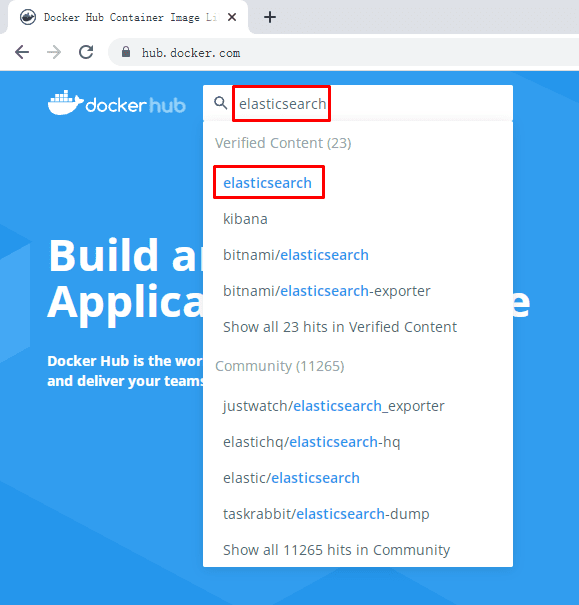The height and width of the screenshot is (605, 579).
Task: Select the kibana suggestion
Action: [245, 219]
